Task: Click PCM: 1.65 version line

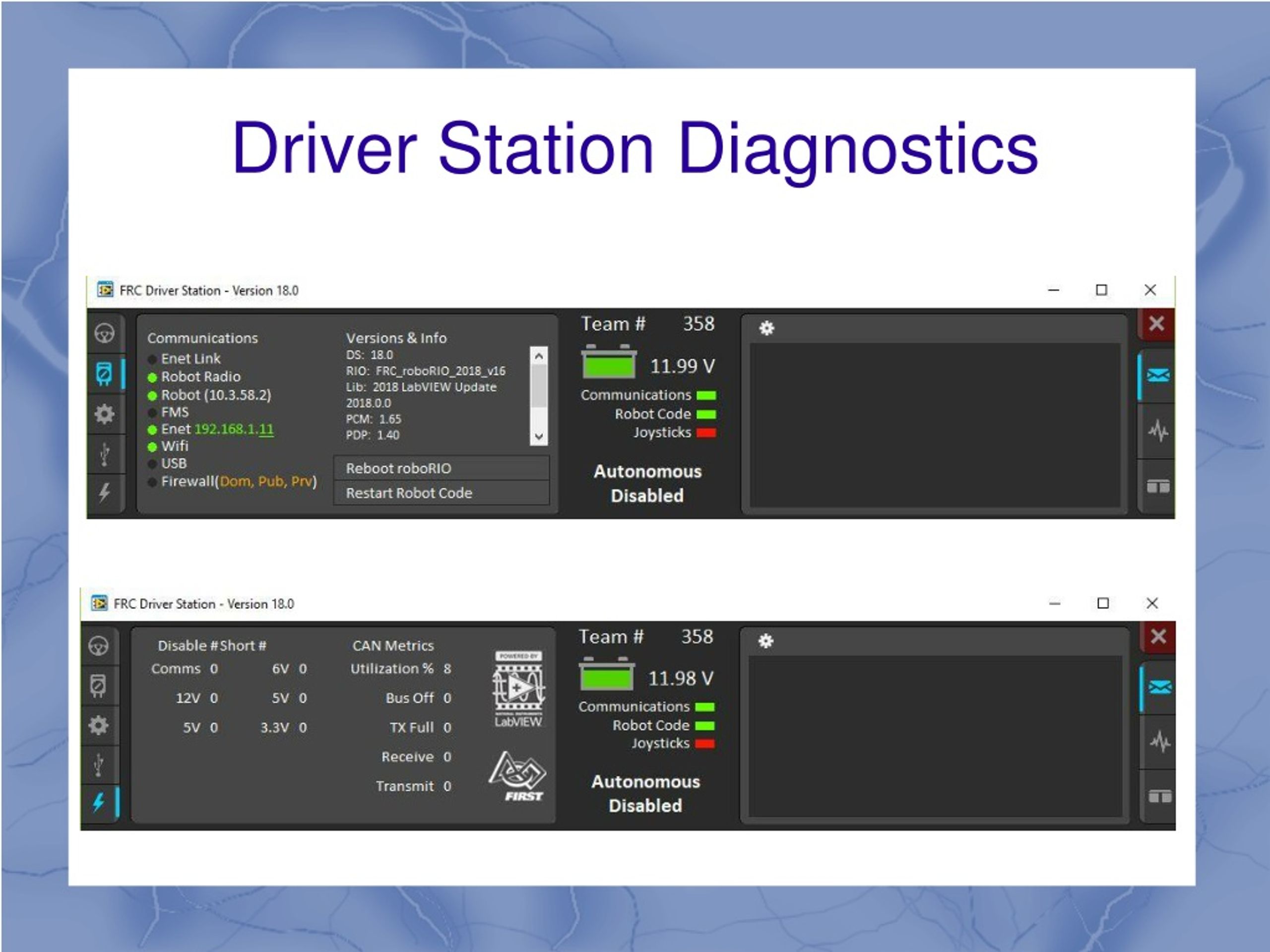Action: tap(374, 419)
